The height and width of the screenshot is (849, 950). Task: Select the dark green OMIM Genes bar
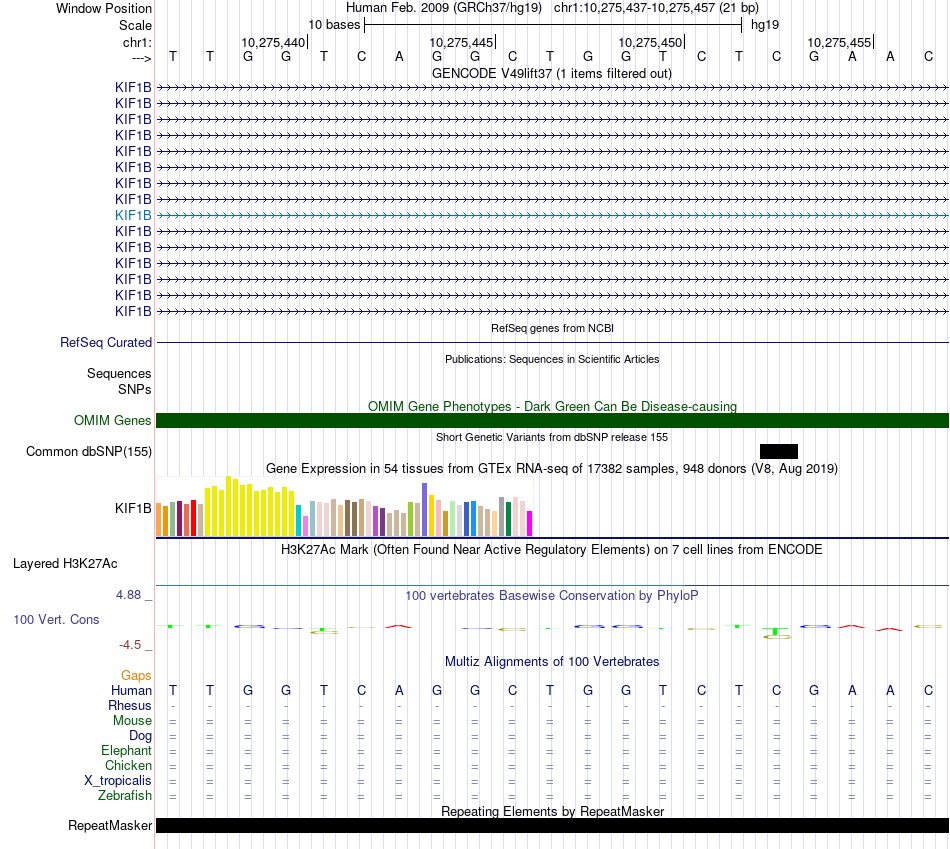pos(552,421)
